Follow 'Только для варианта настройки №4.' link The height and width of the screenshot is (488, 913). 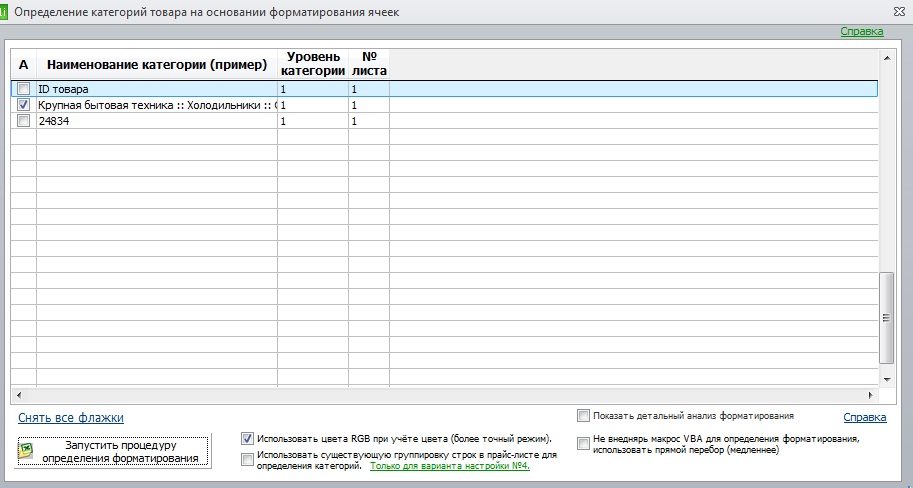tap(450, 466)
